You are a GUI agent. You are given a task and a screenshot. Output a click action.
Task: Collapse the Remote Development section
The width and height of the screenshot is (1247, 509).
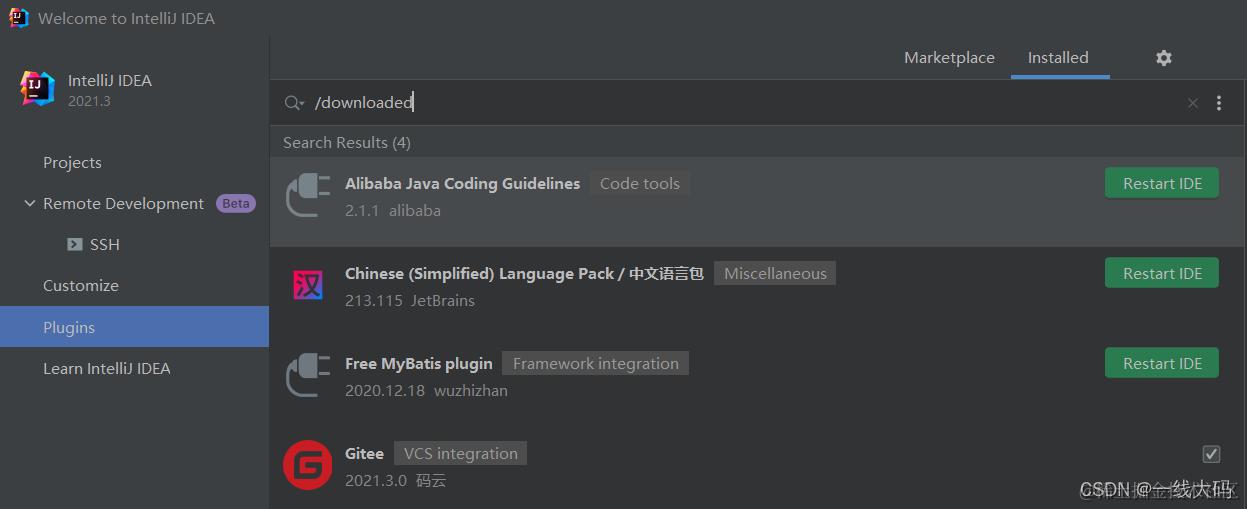click(x=29, y=203)
